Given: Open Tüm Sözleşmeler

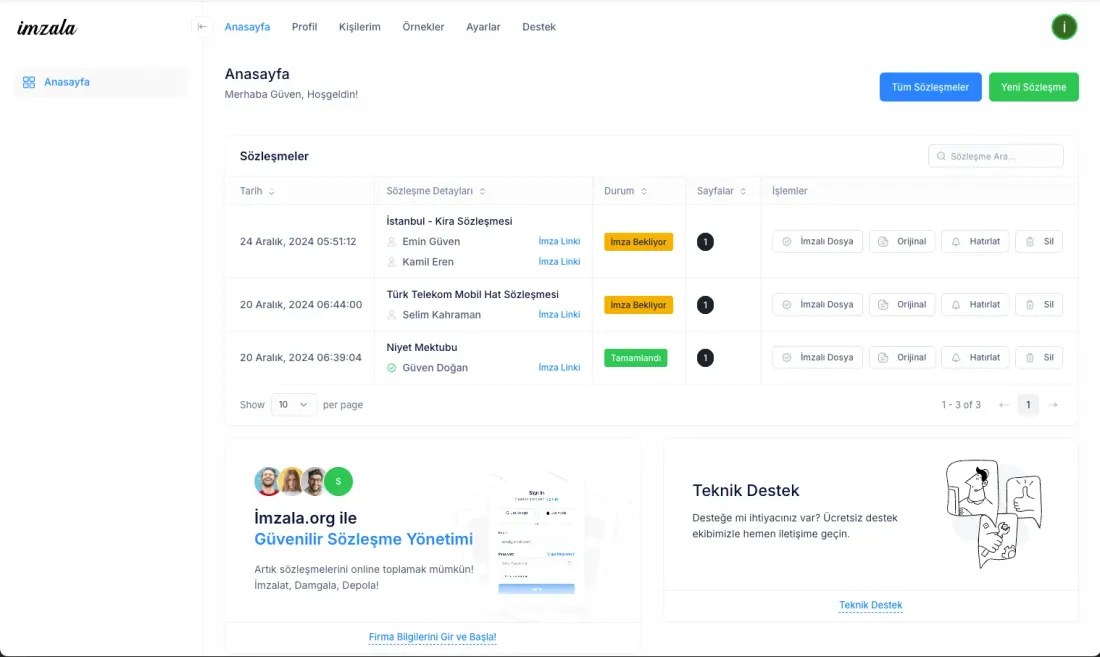Looking at the screenshot, I should (930, 87).
